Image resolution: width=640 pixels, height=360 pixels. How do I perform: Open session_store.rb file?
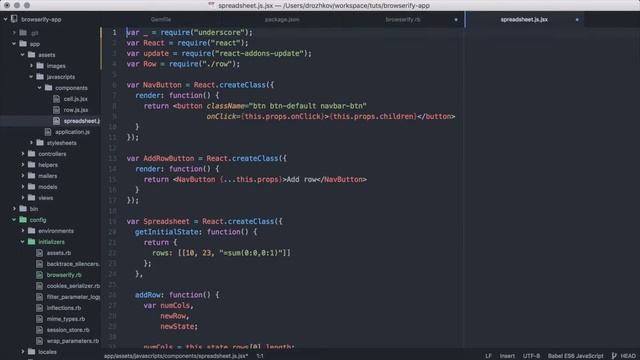pyautogui.click(x=68, y=330)
